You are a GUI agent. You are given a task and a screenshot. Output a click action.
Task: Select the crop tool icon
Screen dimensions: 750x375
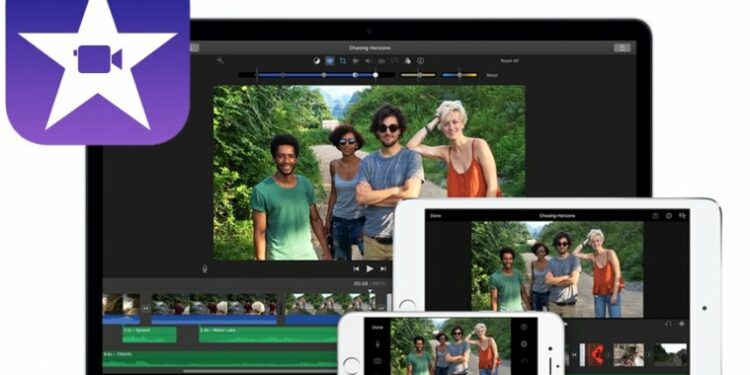tap(343, 61)
